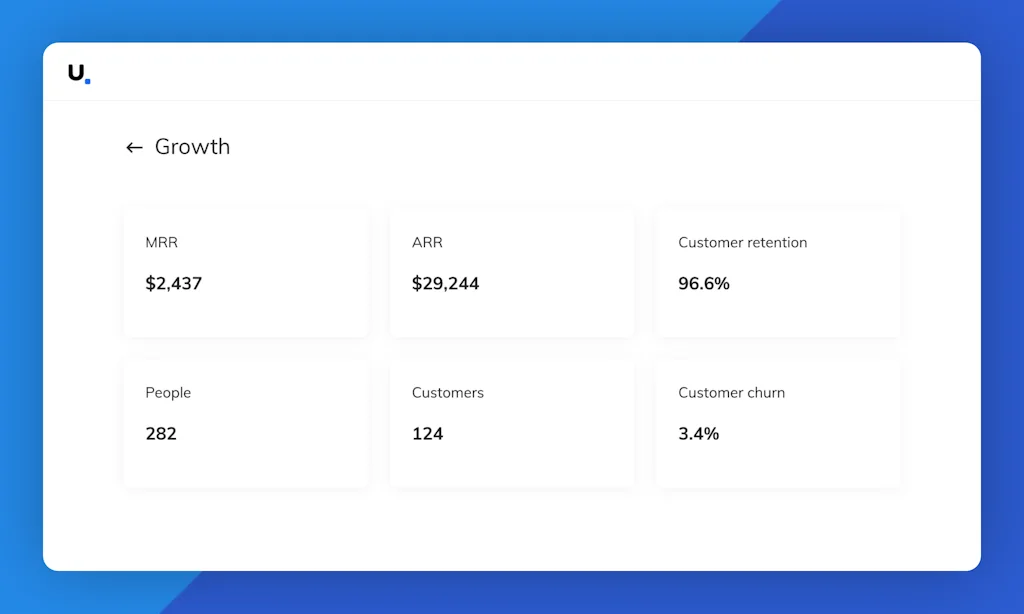Open the MRR metric card
Screen dimensions: 1024x614
[x=246, y=310]
